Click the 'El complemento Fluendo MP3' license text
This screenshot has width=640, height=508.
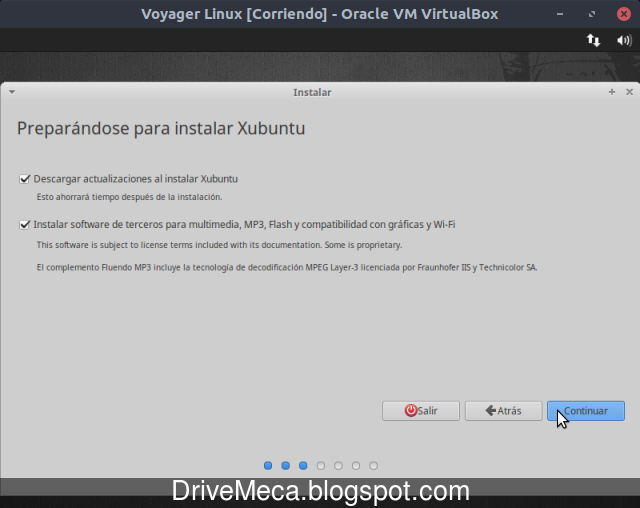[287, 267]
